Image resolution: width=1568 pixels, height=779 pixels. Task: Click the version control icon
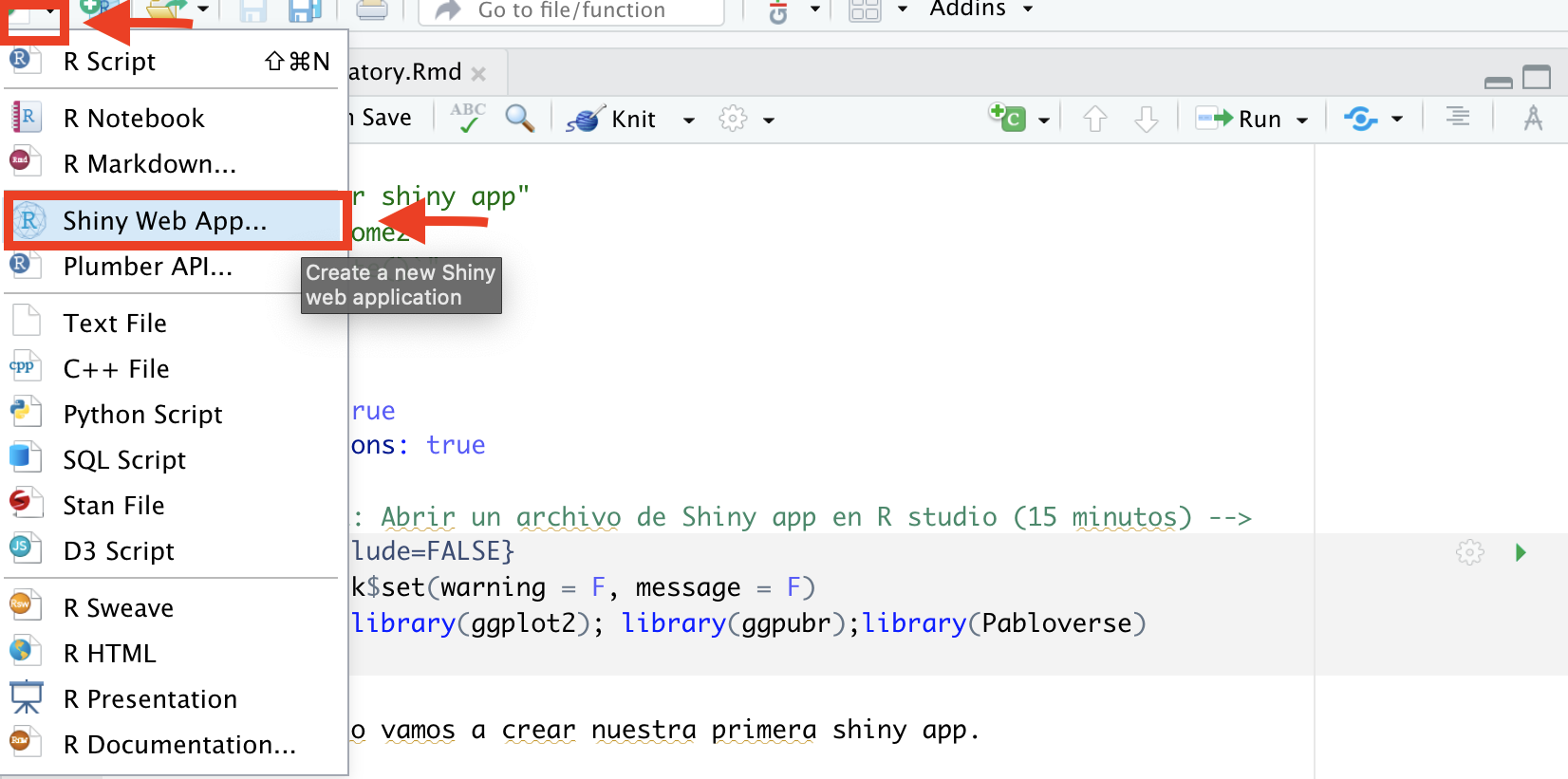pyautogui.click(x=778, y=11)
